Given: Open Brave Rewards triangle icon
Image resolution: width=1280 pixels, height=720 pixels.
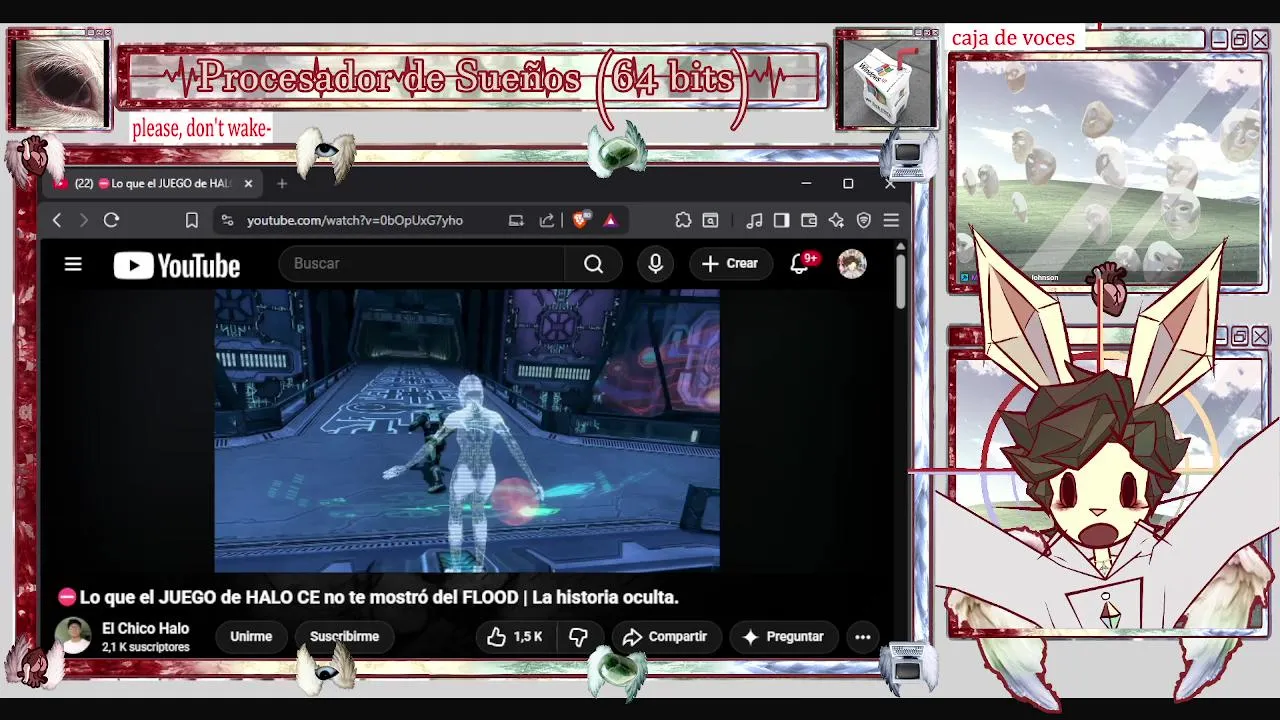Looking at the screenshot, I should (x=610, y=220).
